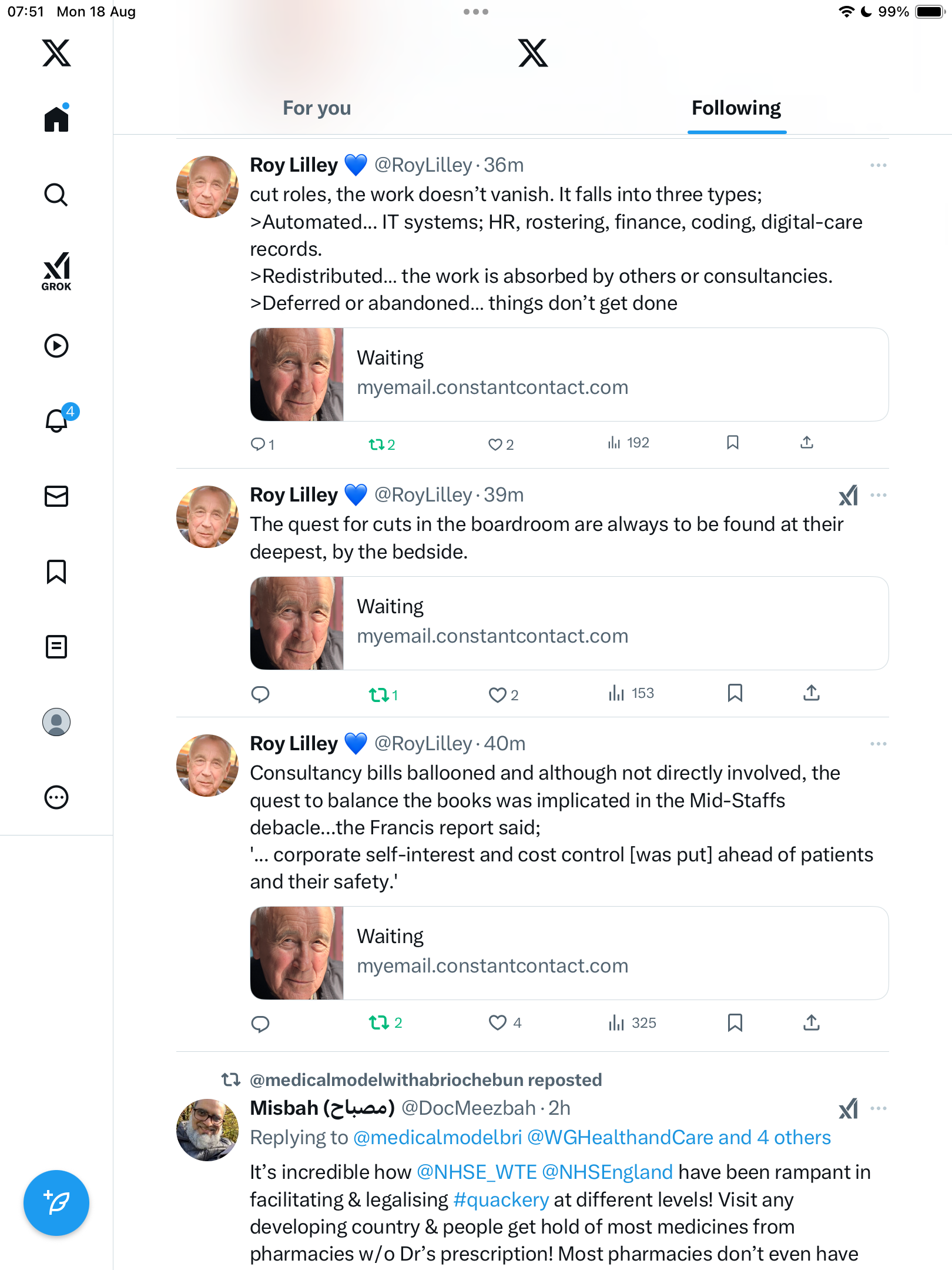This screenshot has width=952, height=1270.
Task: Share Roy Lilley's 40m post
Action: (x=811, y=1023)
